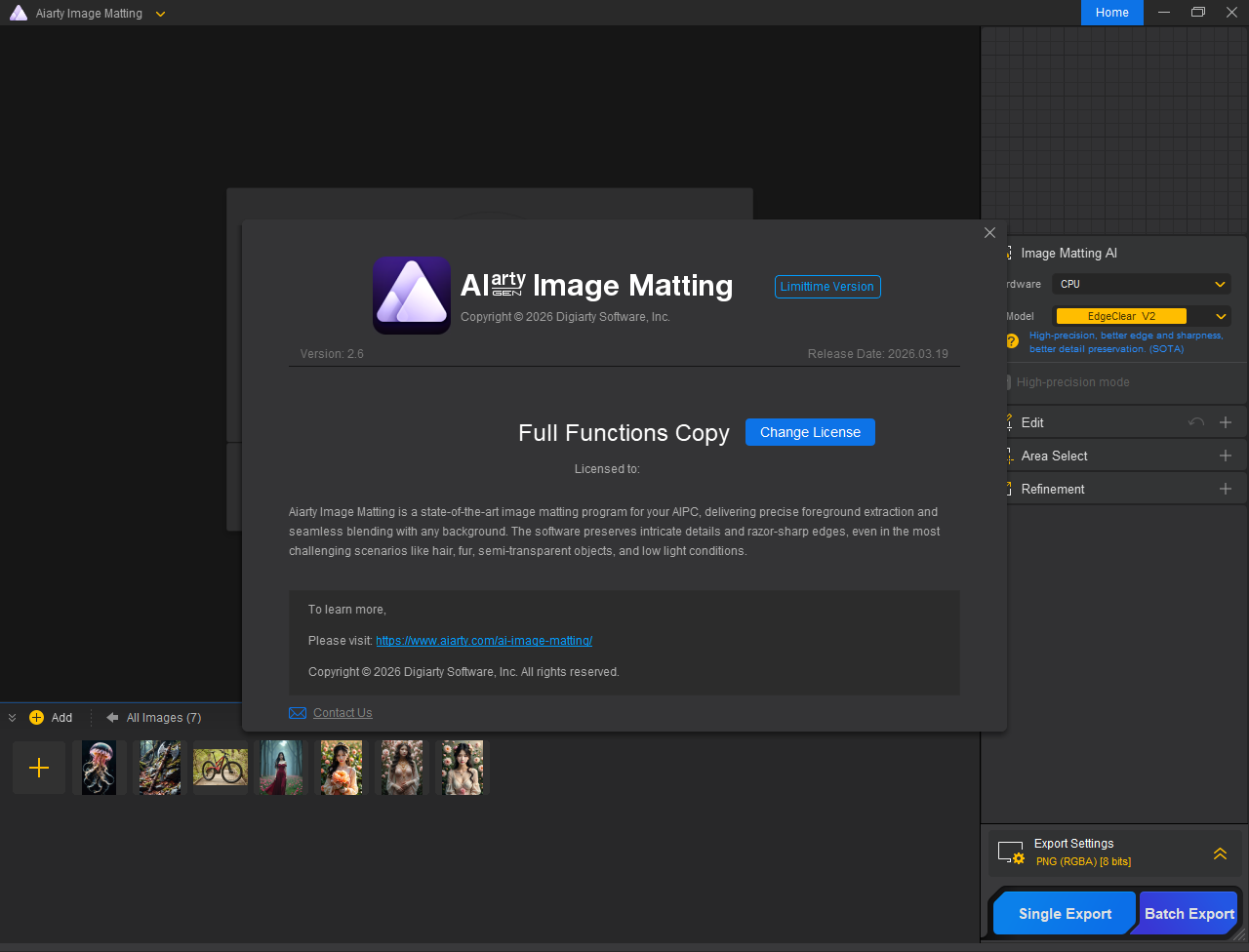Select the mountain bike thumbnail
Screen dimensions: 1249x952
[220, 768]
